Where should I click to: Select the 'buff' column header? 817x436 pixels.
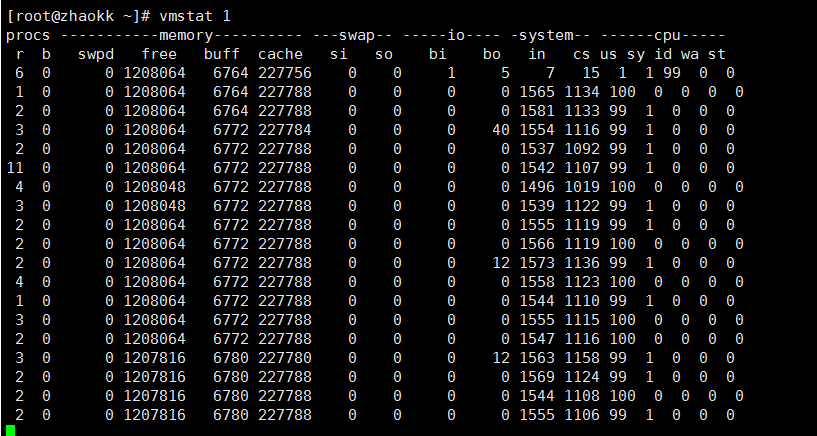222,54
